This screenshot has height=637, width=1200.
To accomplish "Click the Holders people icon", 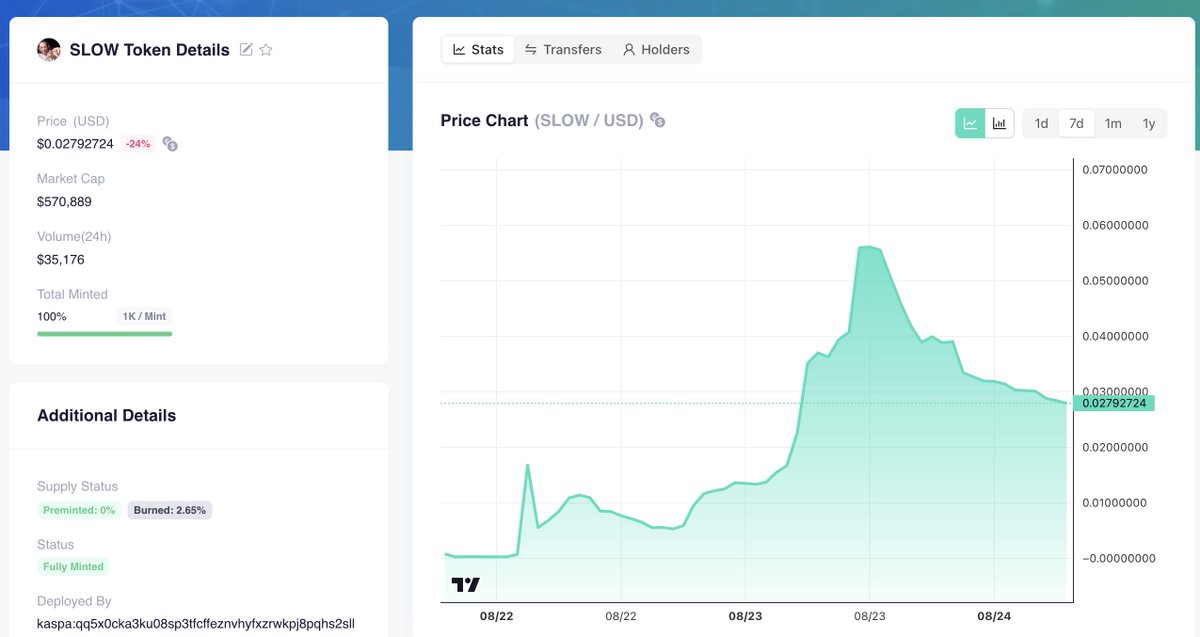I will [629, 48].
